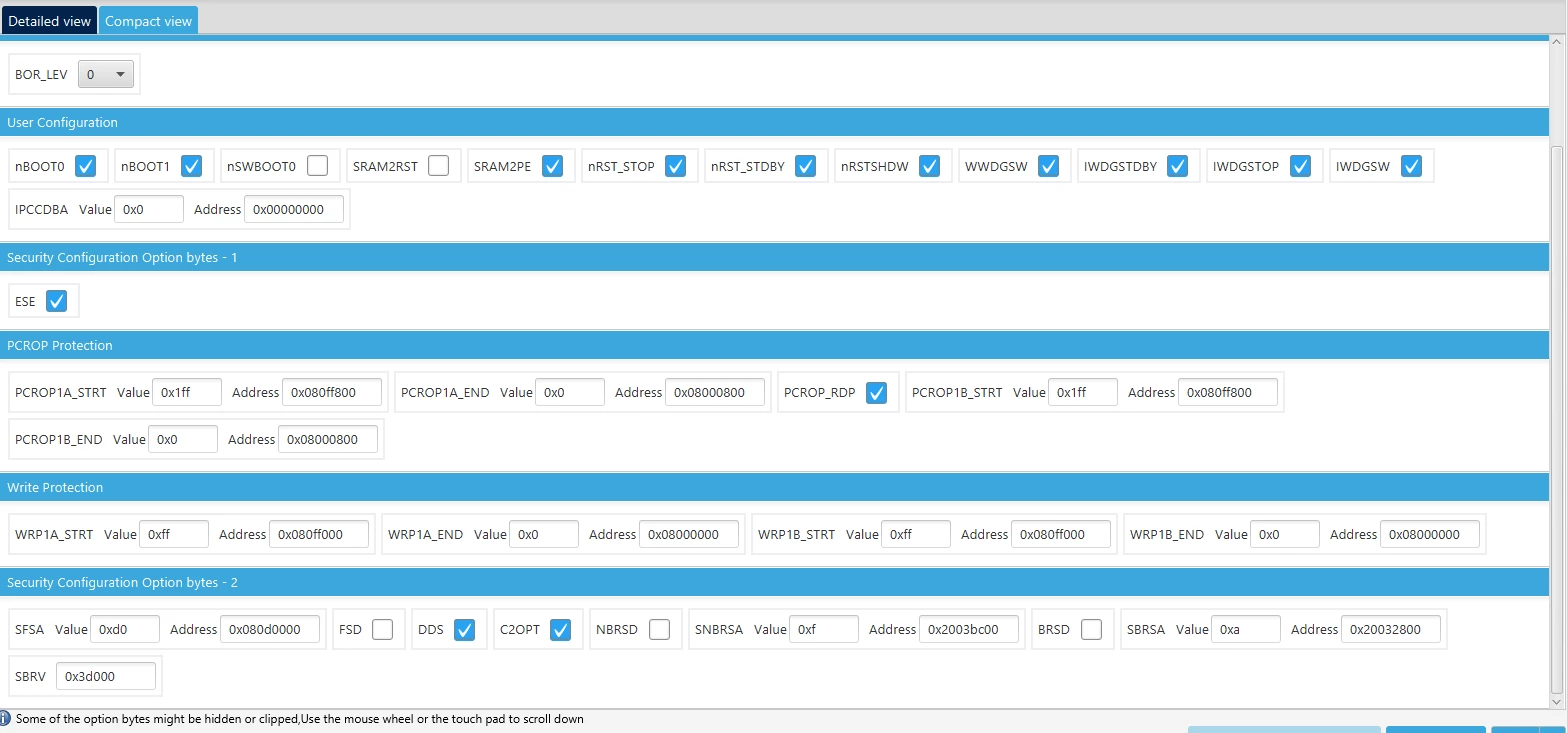The height and width of the screenshot is (733, 1567).
Task: Edit the PCROP1A_END address field
Action: pos(715,392)
